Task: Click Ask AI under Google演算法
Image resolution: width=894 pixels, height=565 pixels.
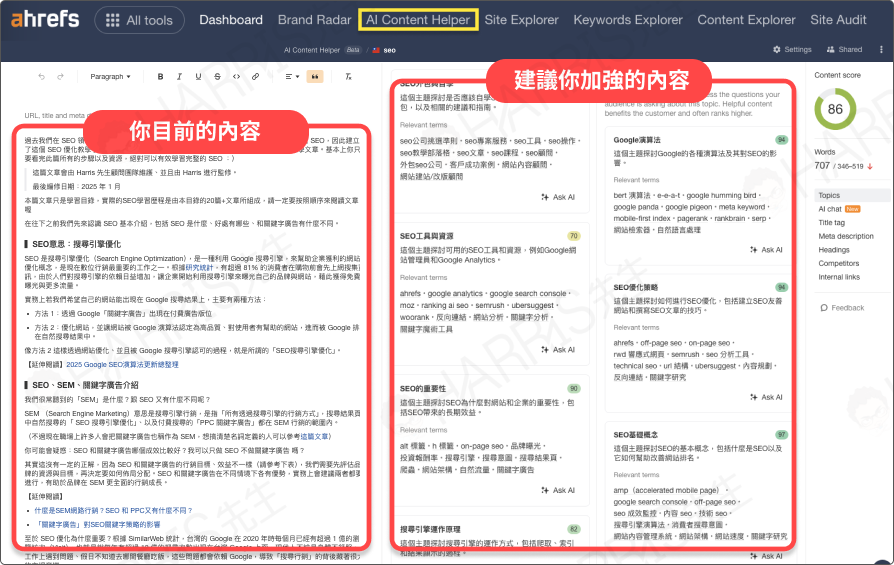Action: pyautogui.click(x=766, y=250)
